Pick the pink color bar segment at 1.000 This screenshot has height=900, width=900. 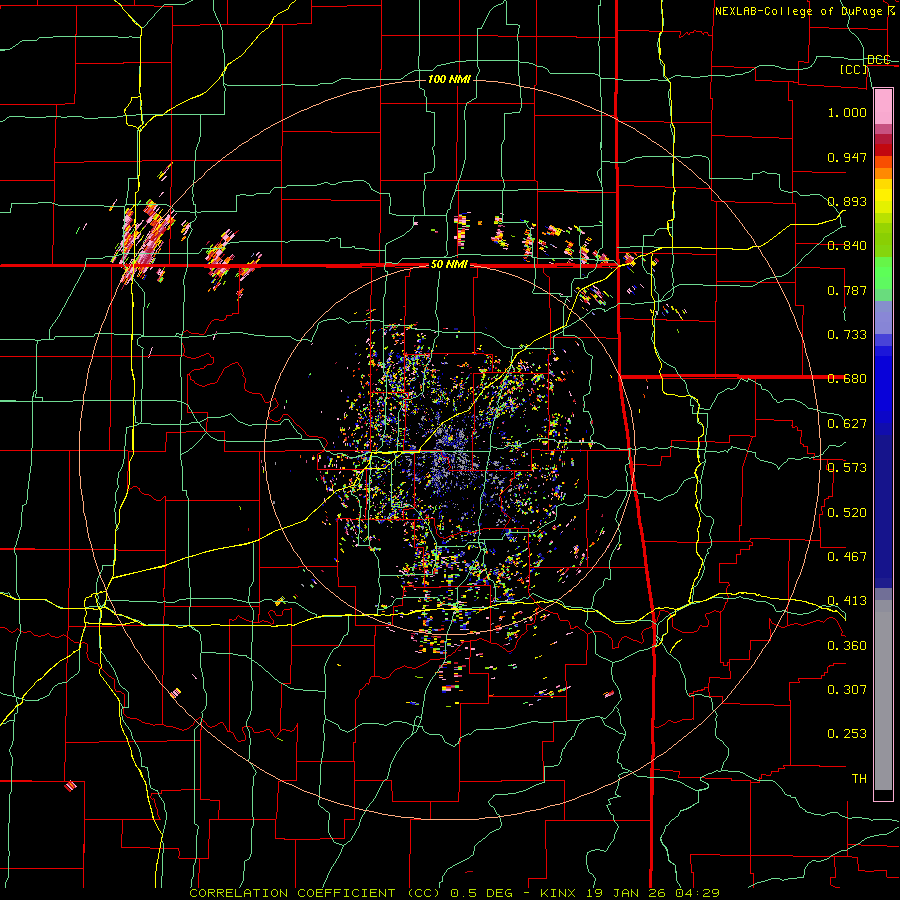pyautogui.click(x=883, y=106)
